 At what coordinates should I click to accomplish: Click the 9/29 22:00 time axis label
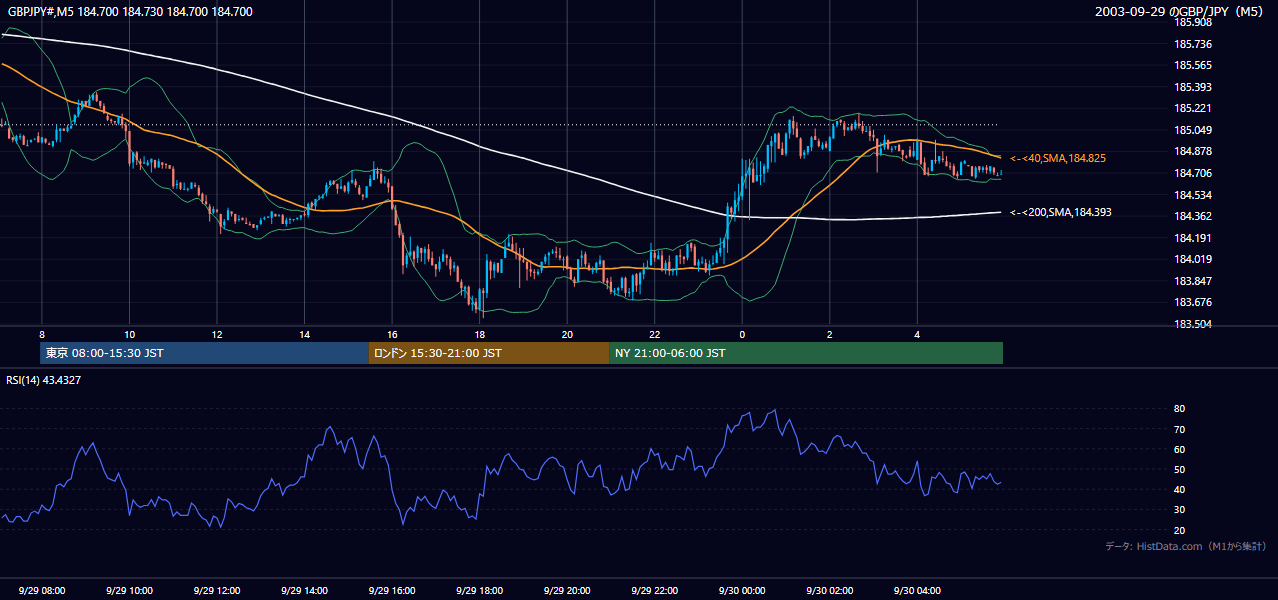coord(654,590)
